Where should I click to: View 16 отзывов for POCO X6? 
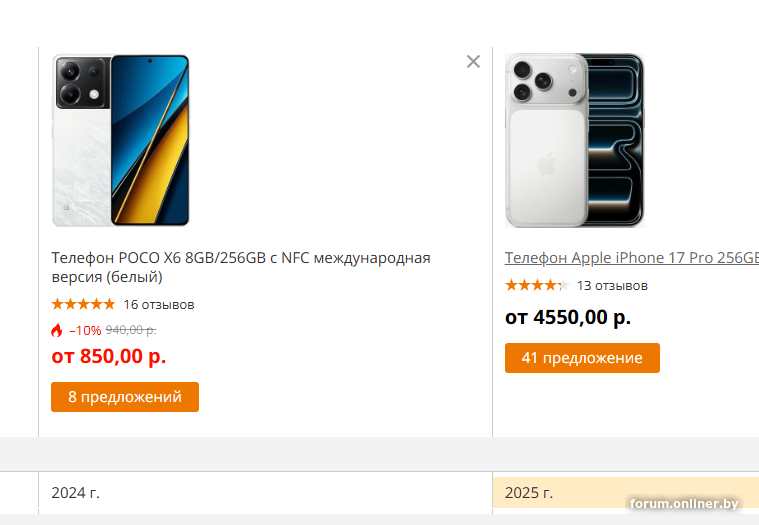tap(159, 304)
